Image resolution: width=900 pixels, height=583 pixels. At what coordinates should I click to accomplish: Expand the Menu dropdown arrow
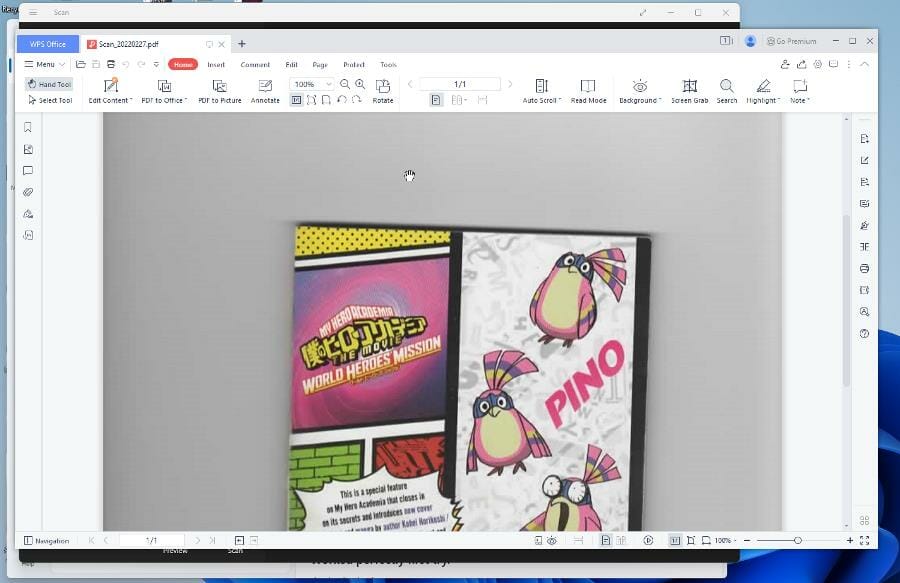(62, 64)
